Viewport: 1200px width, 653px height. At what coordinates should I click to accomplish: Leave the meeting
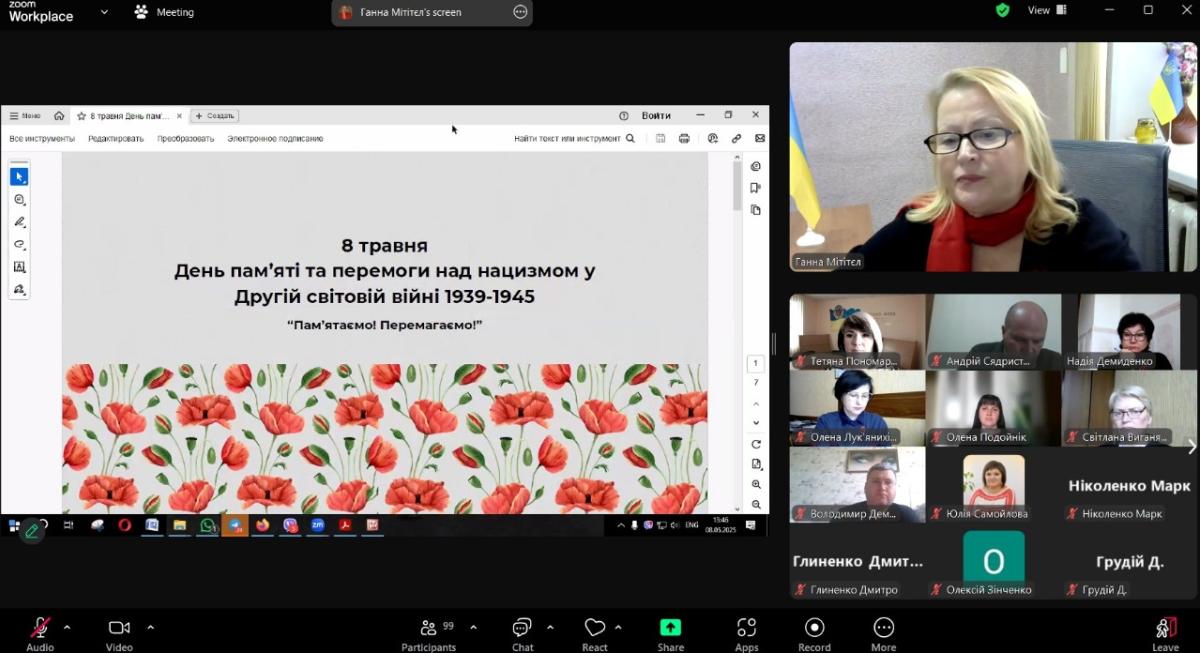[x=1165, y=633]
